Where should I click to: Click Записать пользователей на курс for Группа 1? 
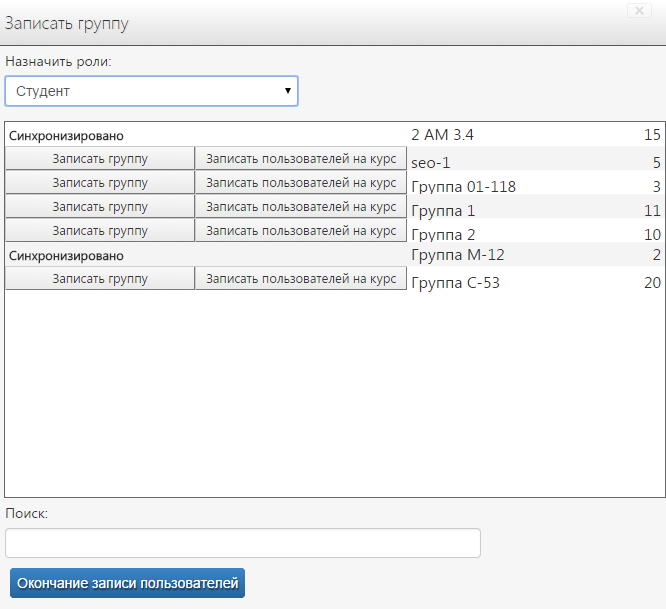[301, 207]
